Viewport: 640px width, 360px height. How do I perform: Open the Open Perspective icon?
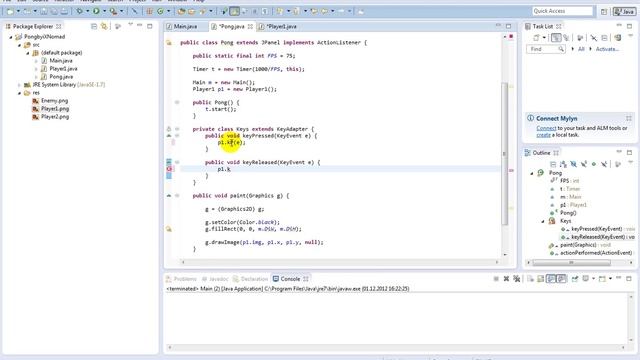point(604,11)
